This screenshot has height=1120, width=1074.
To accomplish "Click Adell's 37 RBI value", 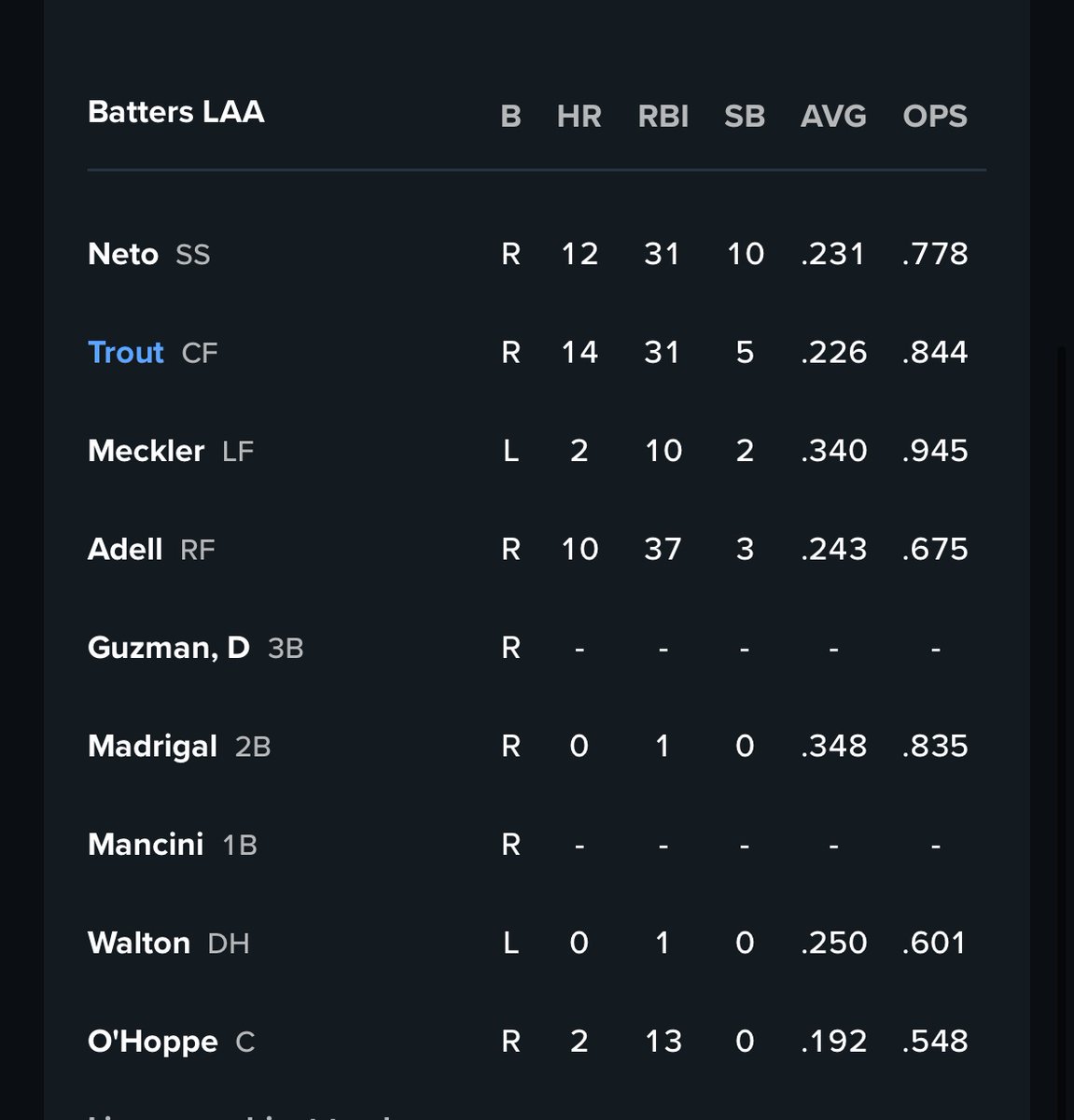I will tap(663, 549).
